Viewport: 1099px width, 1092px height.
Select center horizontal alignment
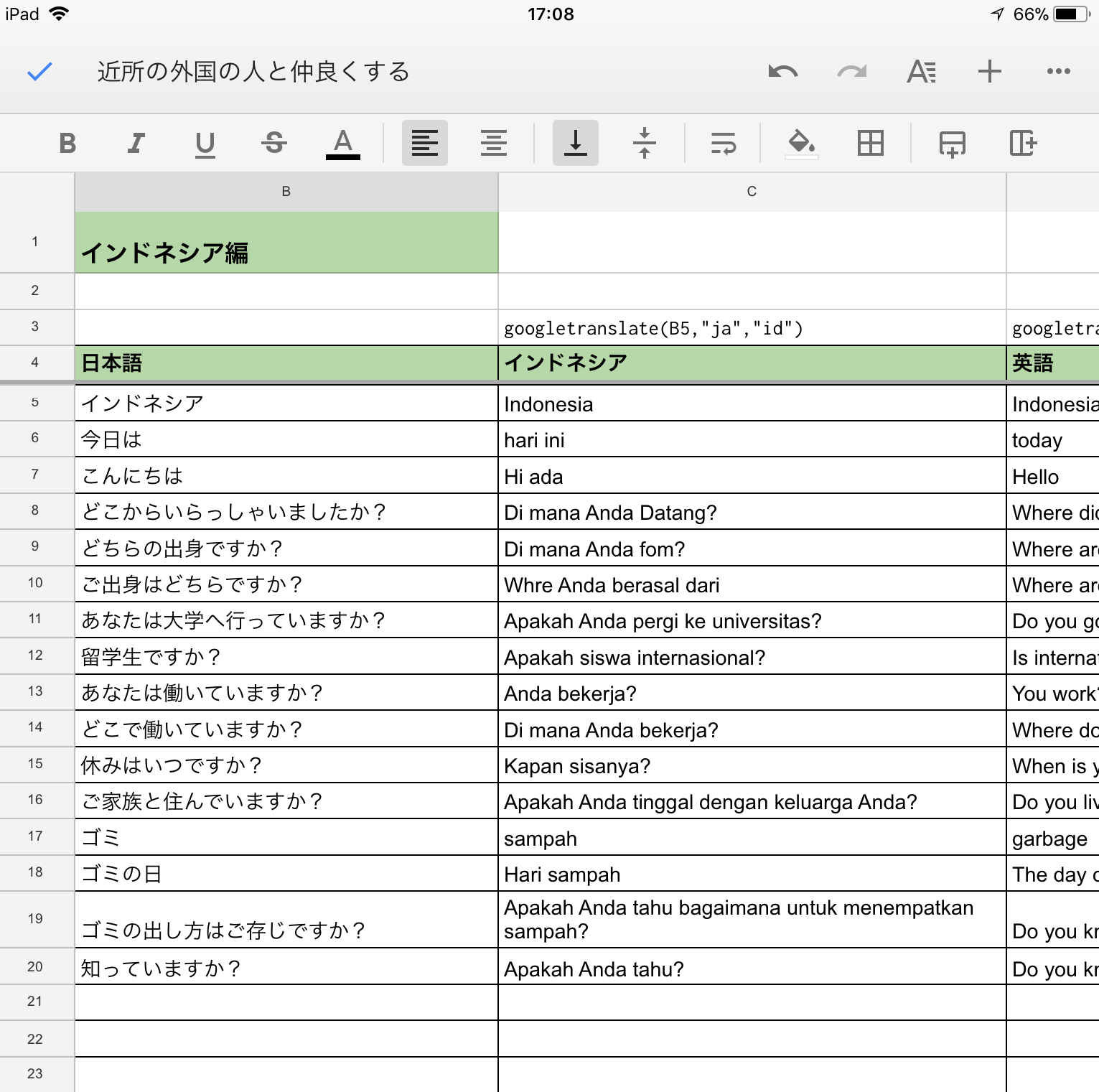pos(494,143)
